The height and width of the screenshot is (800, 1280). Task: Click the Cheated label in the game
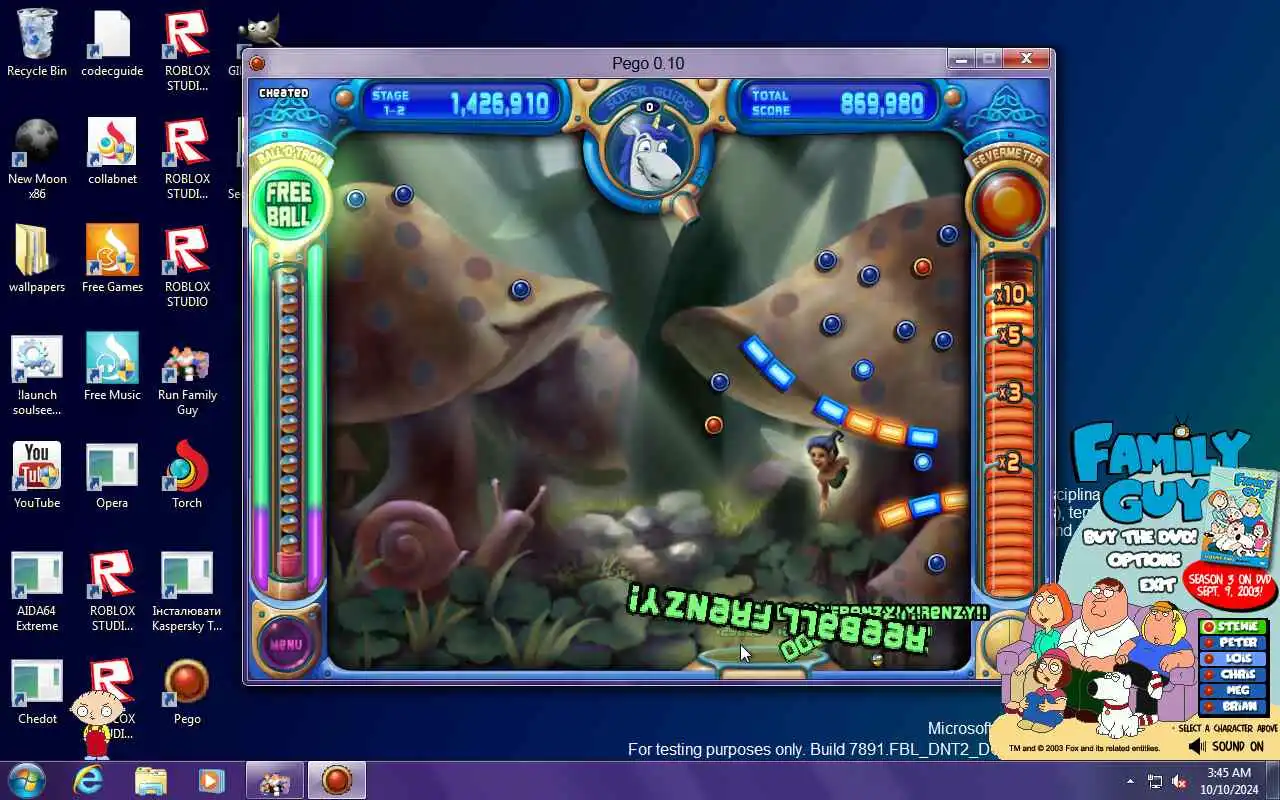(284, 93)
